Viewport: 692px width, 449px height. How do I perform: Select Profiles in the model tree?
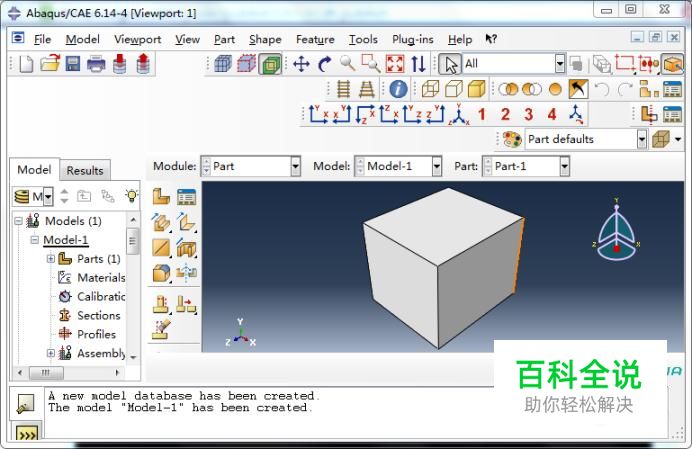click(x=97, y=334)
